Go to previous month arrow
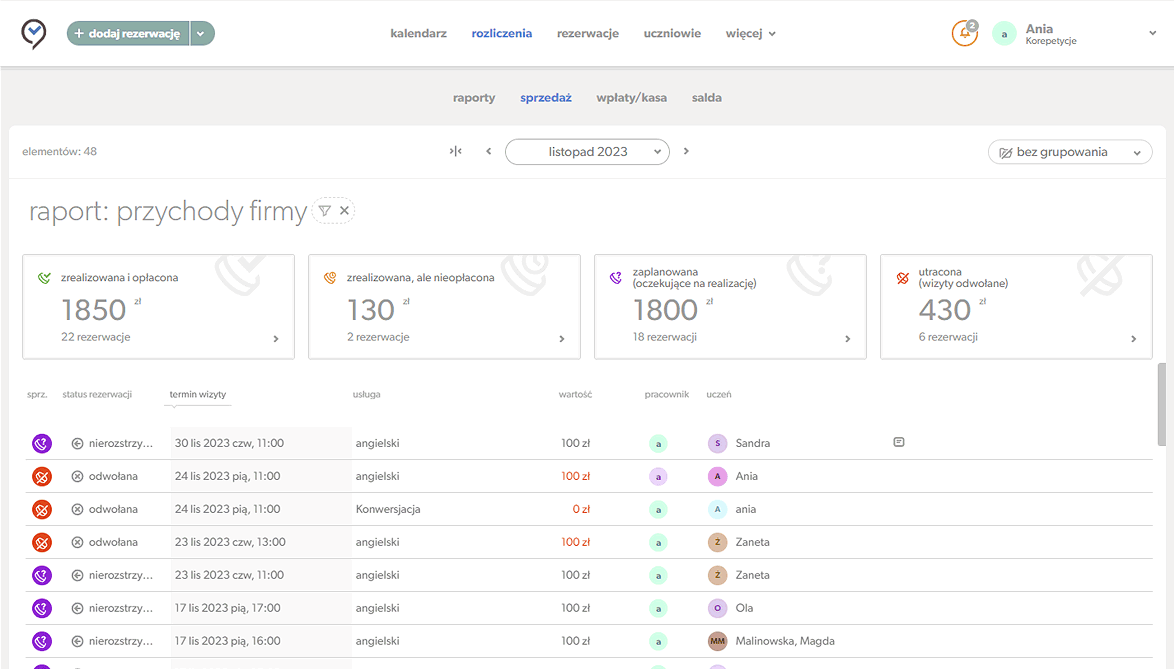 coord(489,152)
